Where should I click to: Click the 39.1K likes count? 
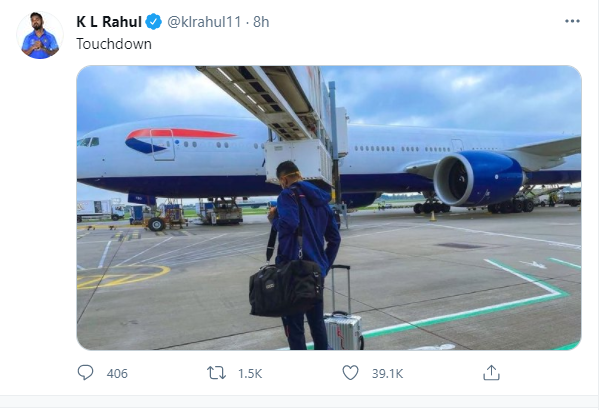[386, 374]
